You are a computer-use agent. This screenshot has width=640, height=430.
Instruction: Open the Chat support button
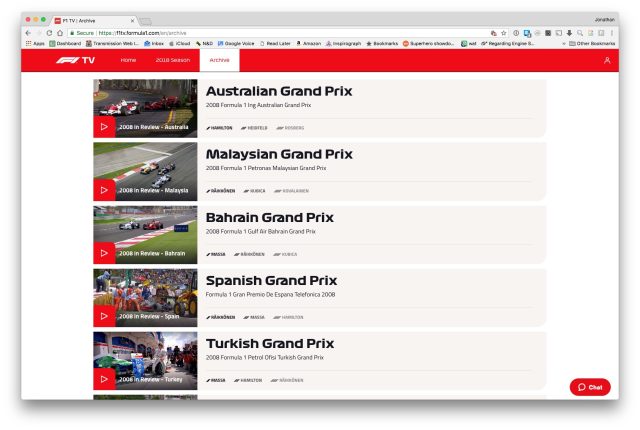[590, 387]
